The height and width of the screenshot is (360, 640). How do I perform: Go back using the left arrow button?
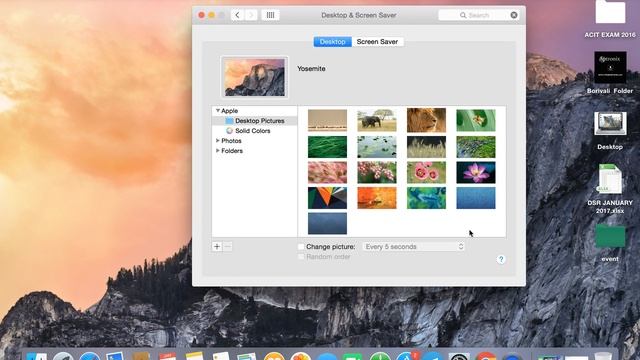click(237, 15)
